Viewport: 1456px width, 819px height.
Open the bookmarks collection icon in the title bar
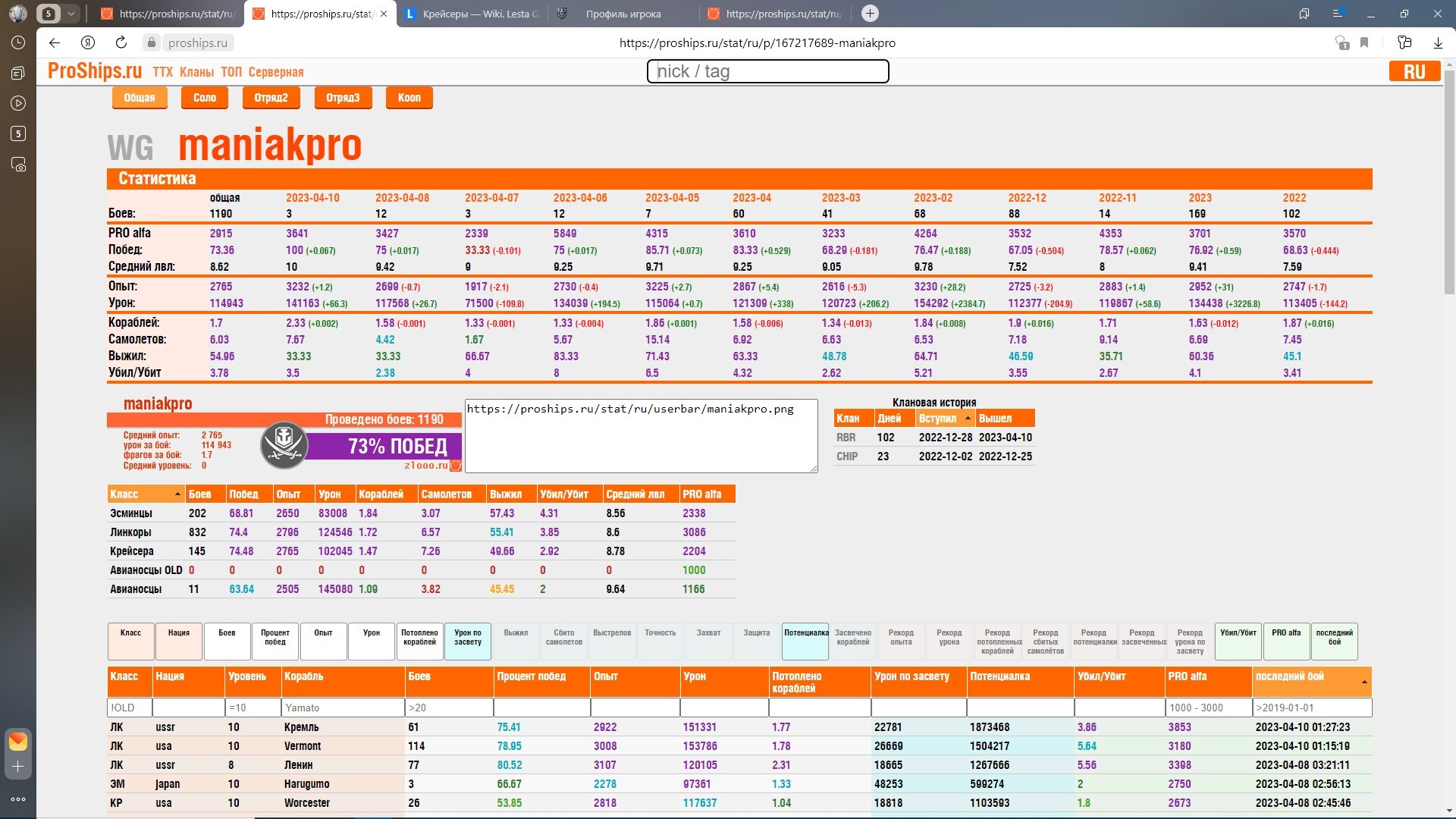pos(1304,14)
